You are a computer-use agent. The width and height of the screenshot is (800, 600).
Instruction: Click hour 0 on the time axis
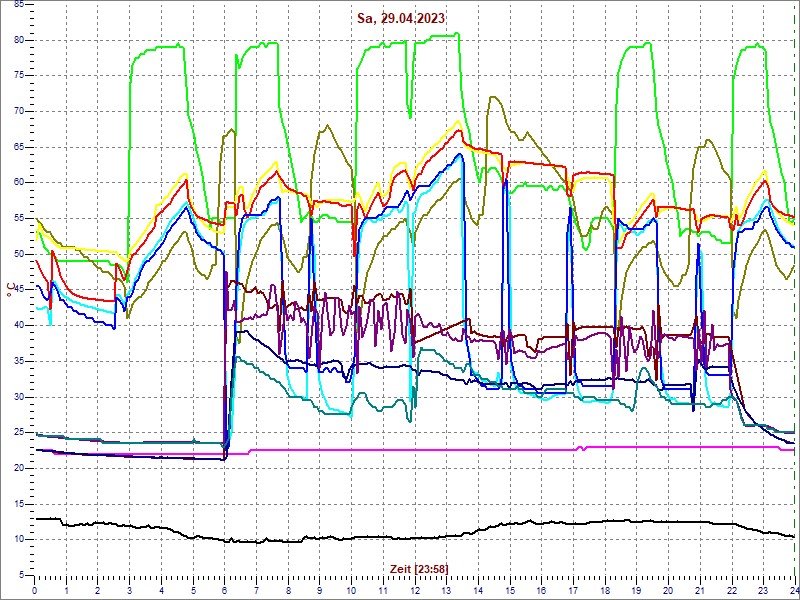point(34,590)
